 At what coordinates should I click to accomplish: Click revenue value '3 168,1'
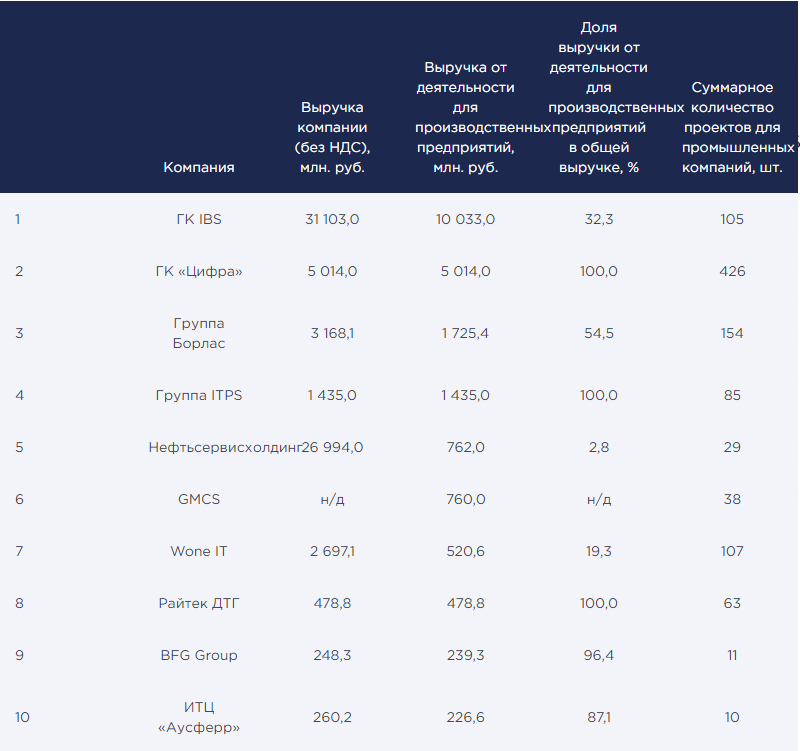(x=332, y=334)
